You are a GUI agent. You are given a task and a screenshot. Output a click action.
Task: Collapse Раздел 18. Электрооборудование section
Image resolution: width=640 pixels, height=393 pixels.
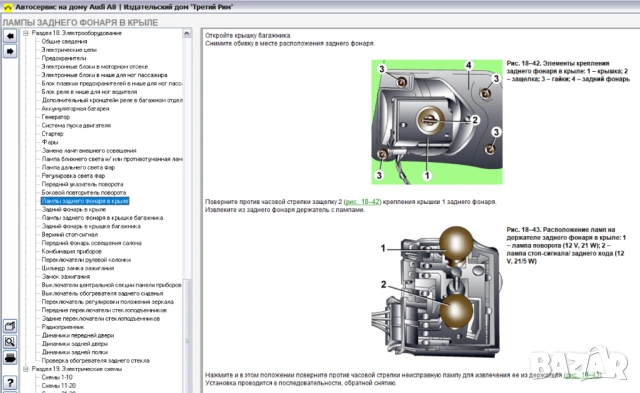click(26, 33)
